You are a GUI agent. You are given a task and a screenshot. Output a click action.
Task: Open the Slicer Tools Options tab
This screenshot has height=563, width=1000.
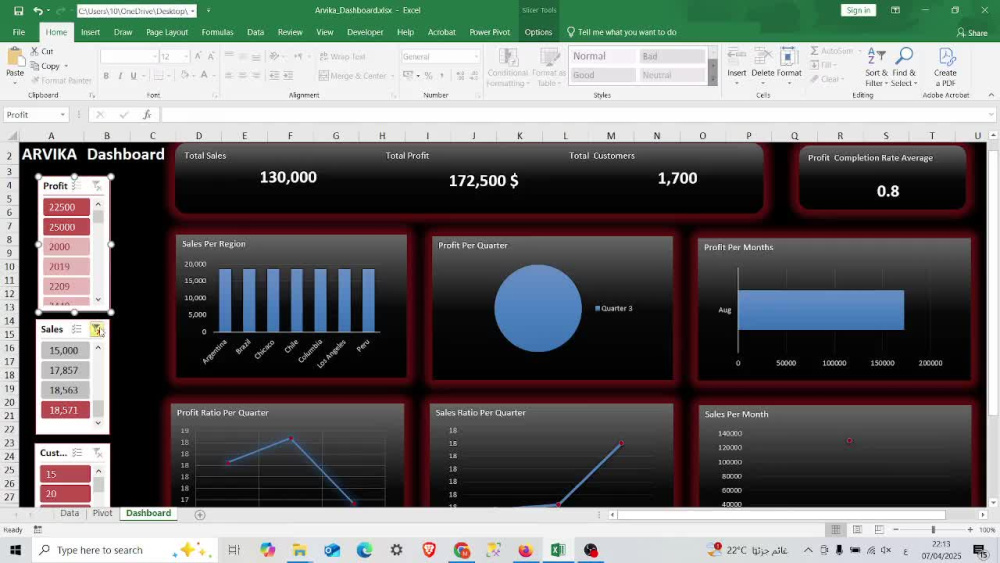pos(538,32)
